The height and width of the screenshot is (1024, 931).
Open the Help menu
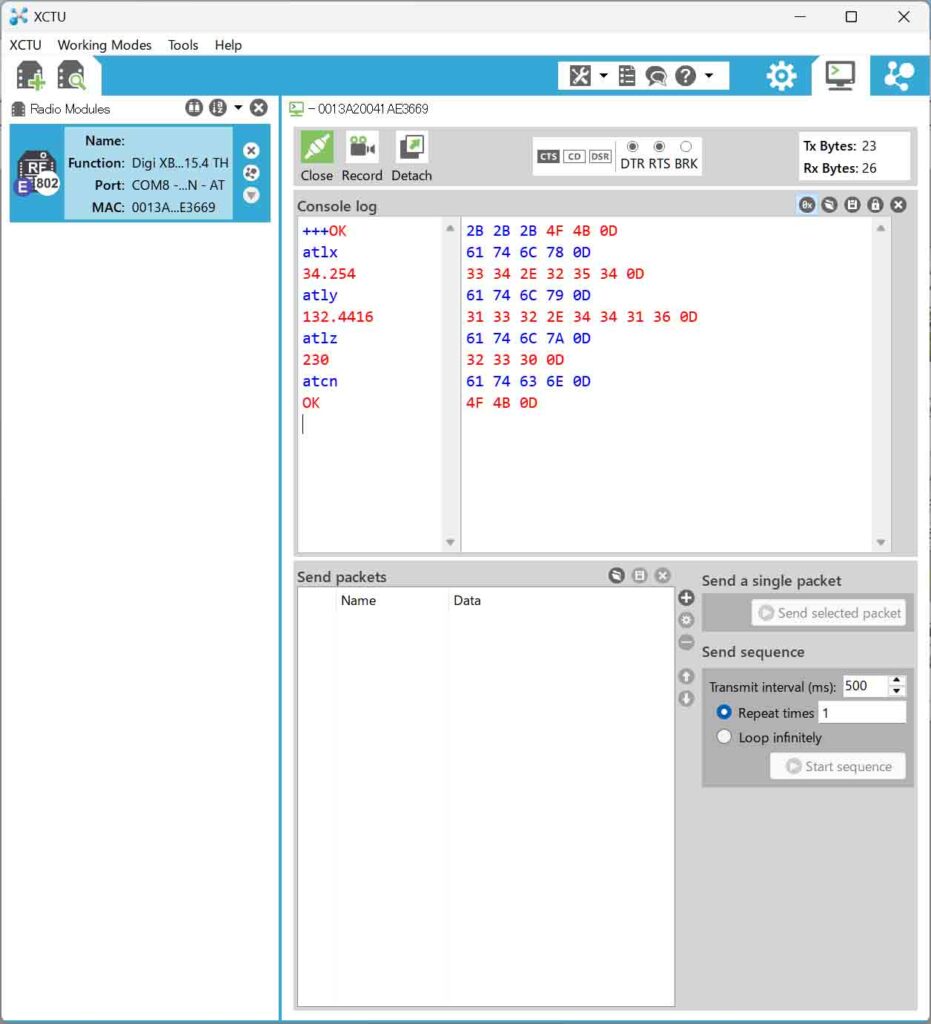coord(228,45)
